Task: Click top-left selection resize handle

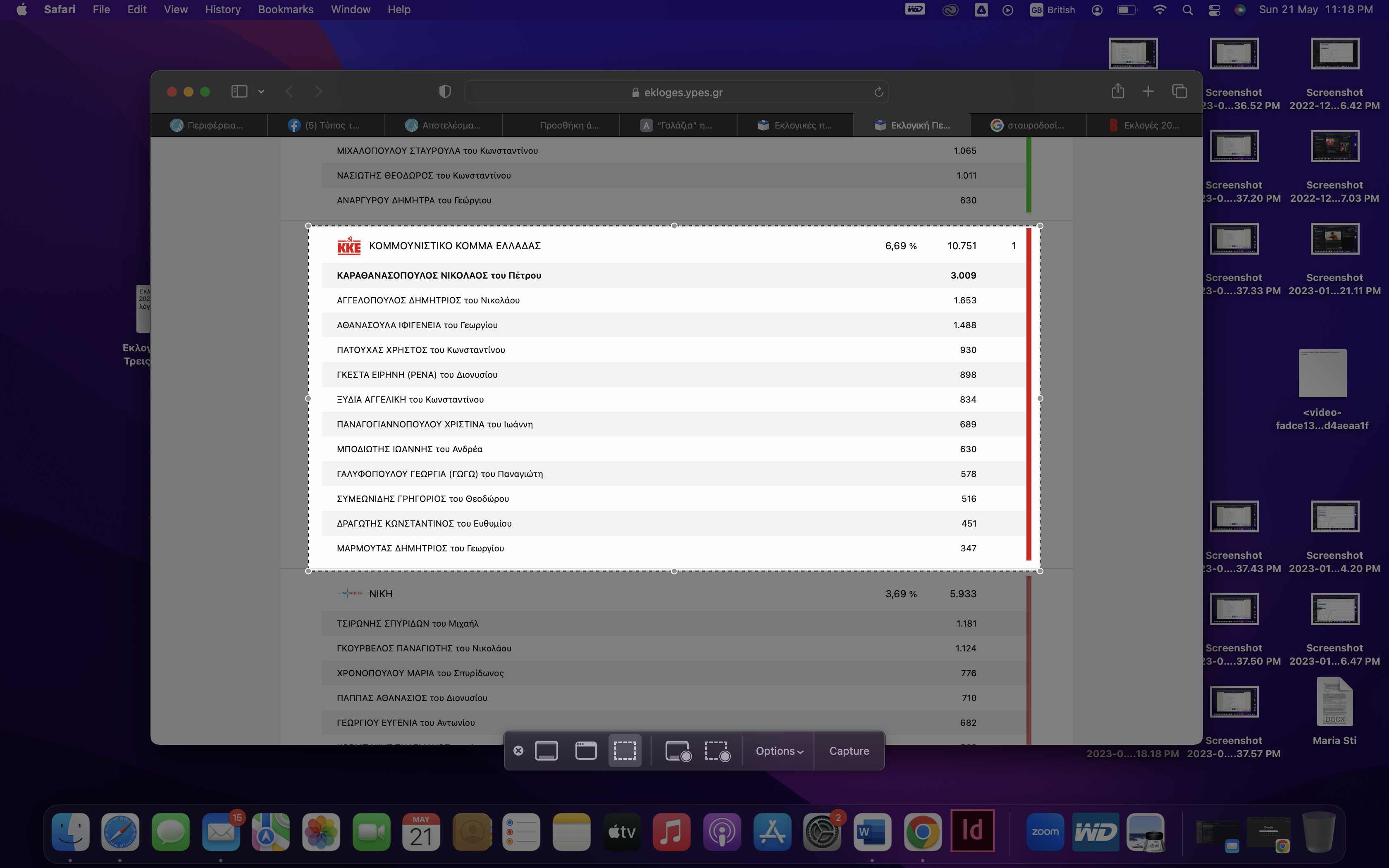Action: coord(308,226)
